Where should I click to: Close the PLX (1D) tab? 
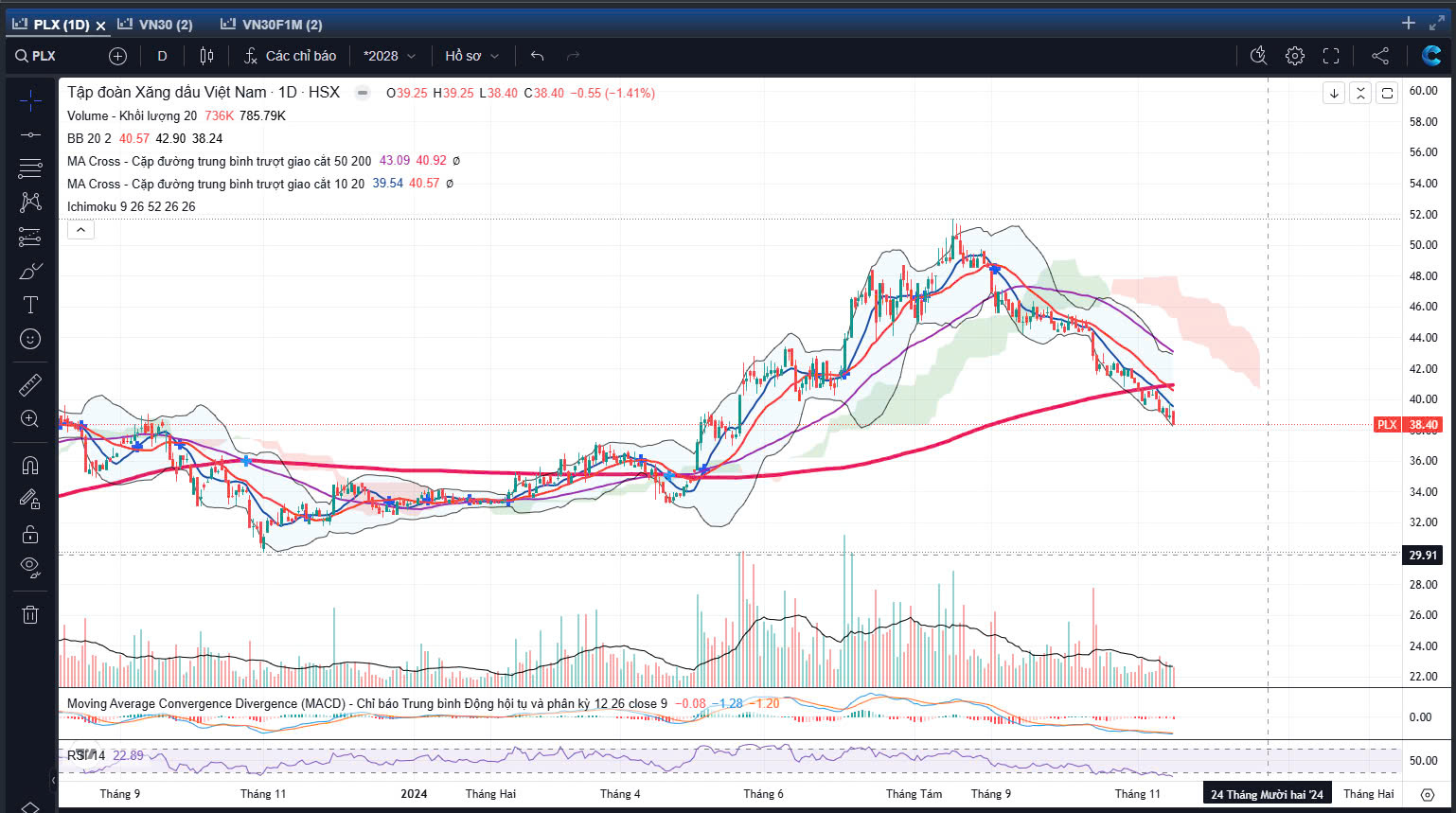[x=100, y=26]
